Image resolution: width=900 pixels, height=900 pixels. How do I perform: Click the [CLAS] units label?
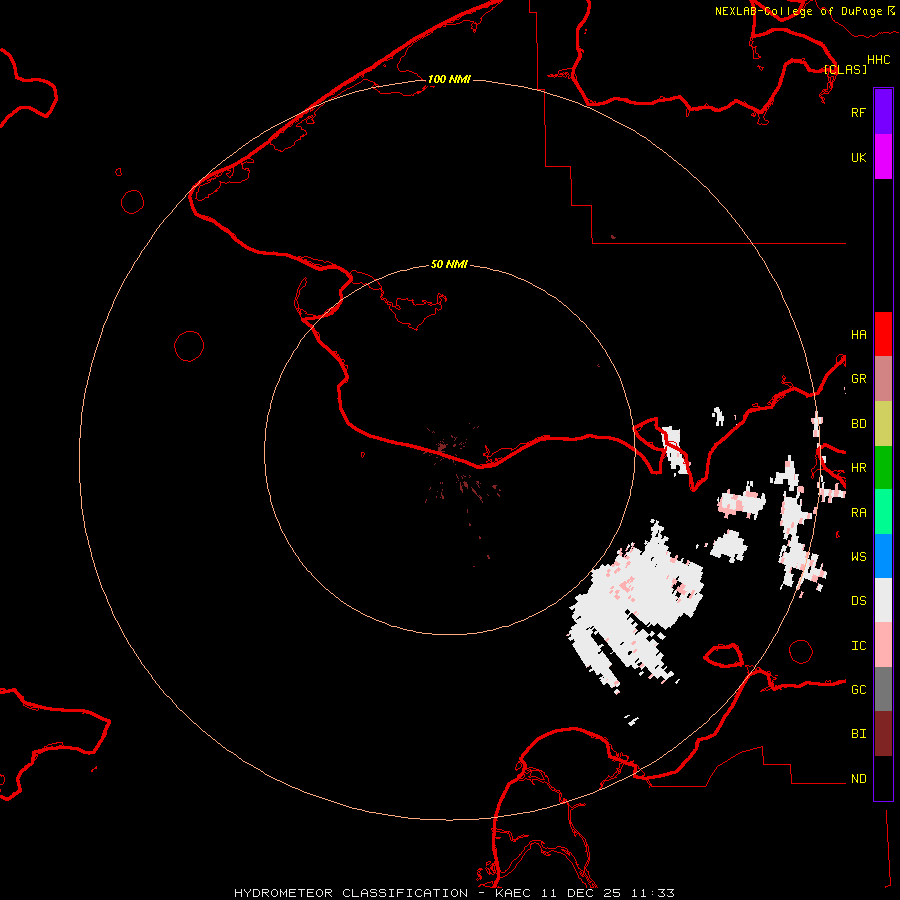[x=845, y=69]
